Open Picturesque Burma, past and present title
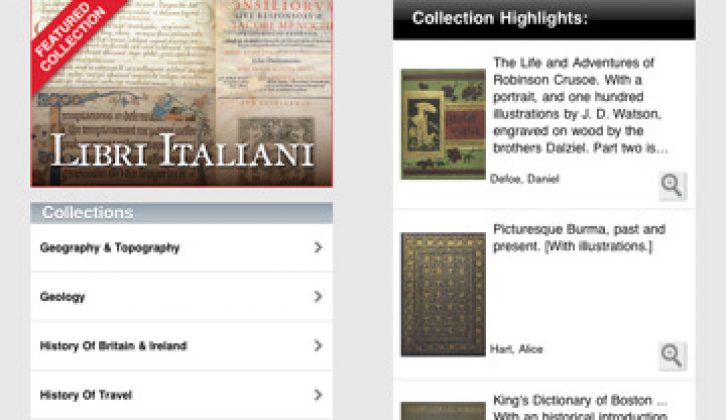The height and width of the screenshot is (420, 726). click(x=579, y=238)
